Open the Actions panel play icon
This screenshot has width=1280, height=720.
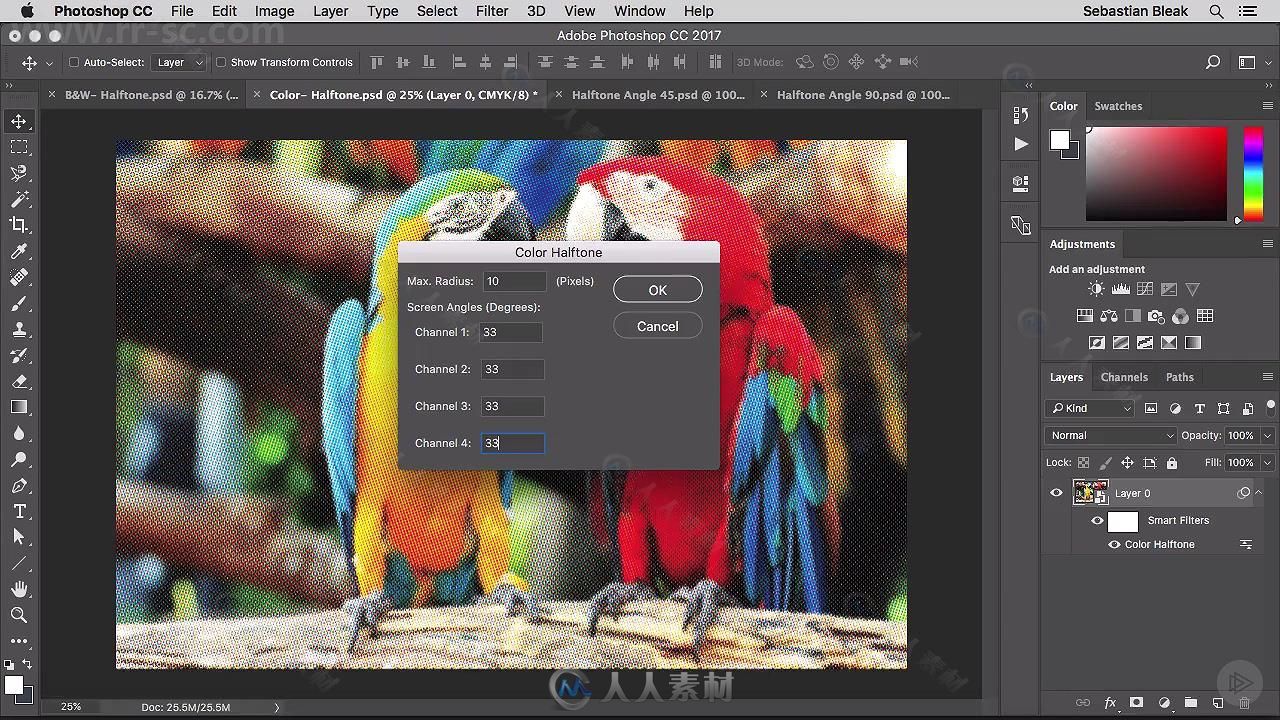(1020, 144)
